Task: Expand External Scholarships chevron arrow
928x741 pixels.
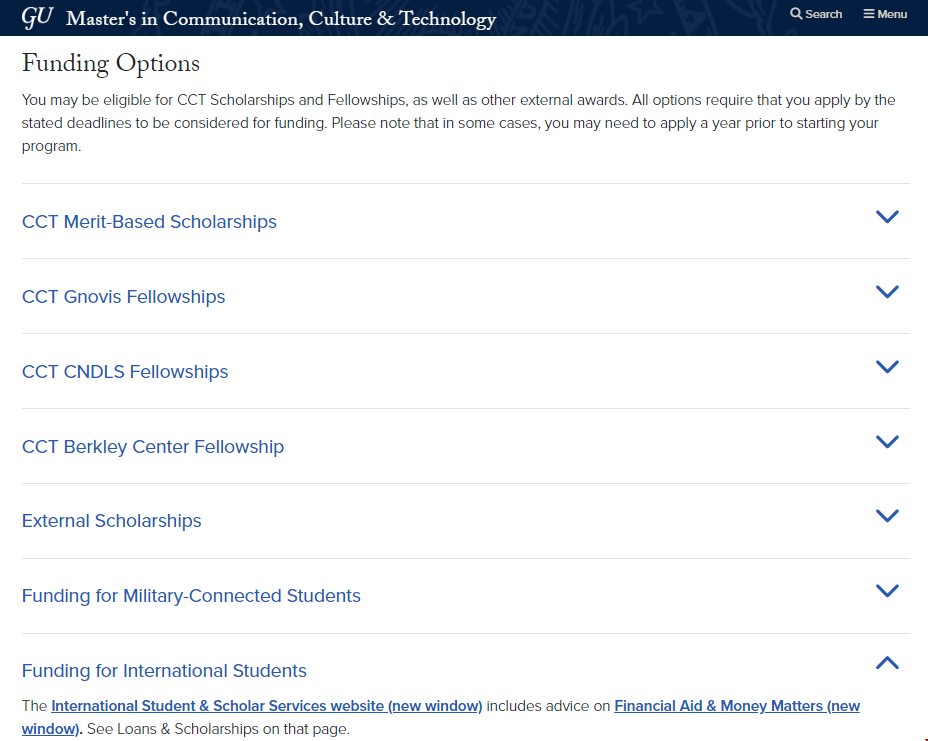Action: click(x=886, y=516)
